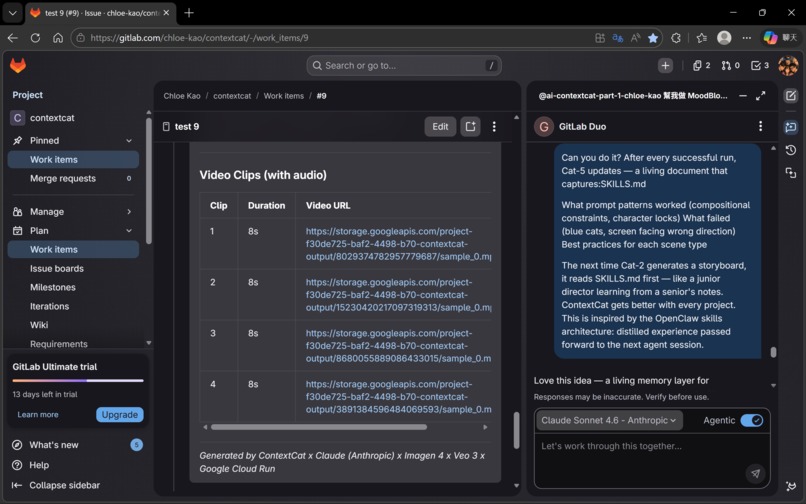Open Duo sessions icon in right rail
Viewport: 806px width, 504px height.
click(791, 173)
